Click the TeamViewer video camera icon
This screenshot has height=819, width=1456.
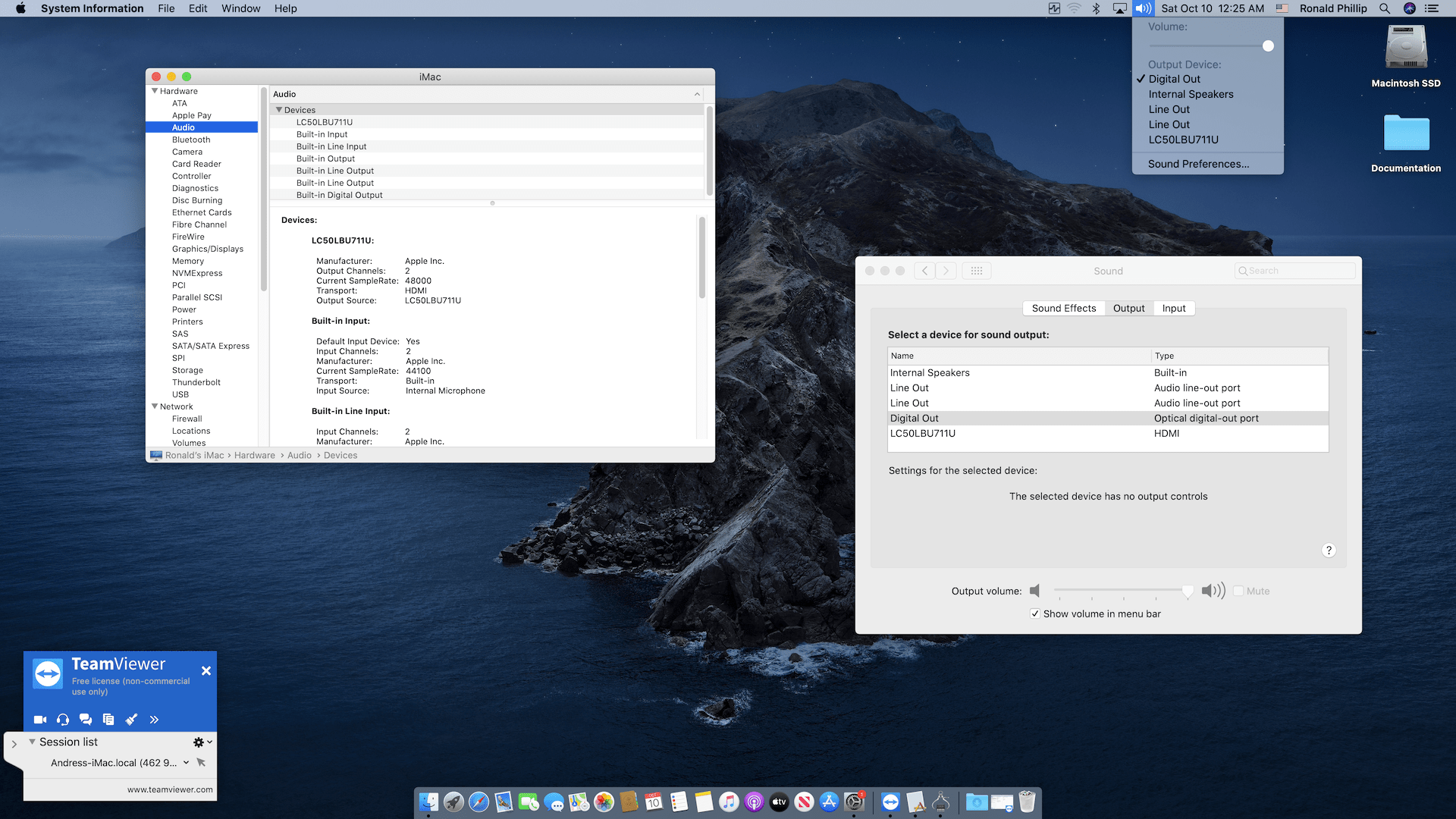[x=40, y=720]
